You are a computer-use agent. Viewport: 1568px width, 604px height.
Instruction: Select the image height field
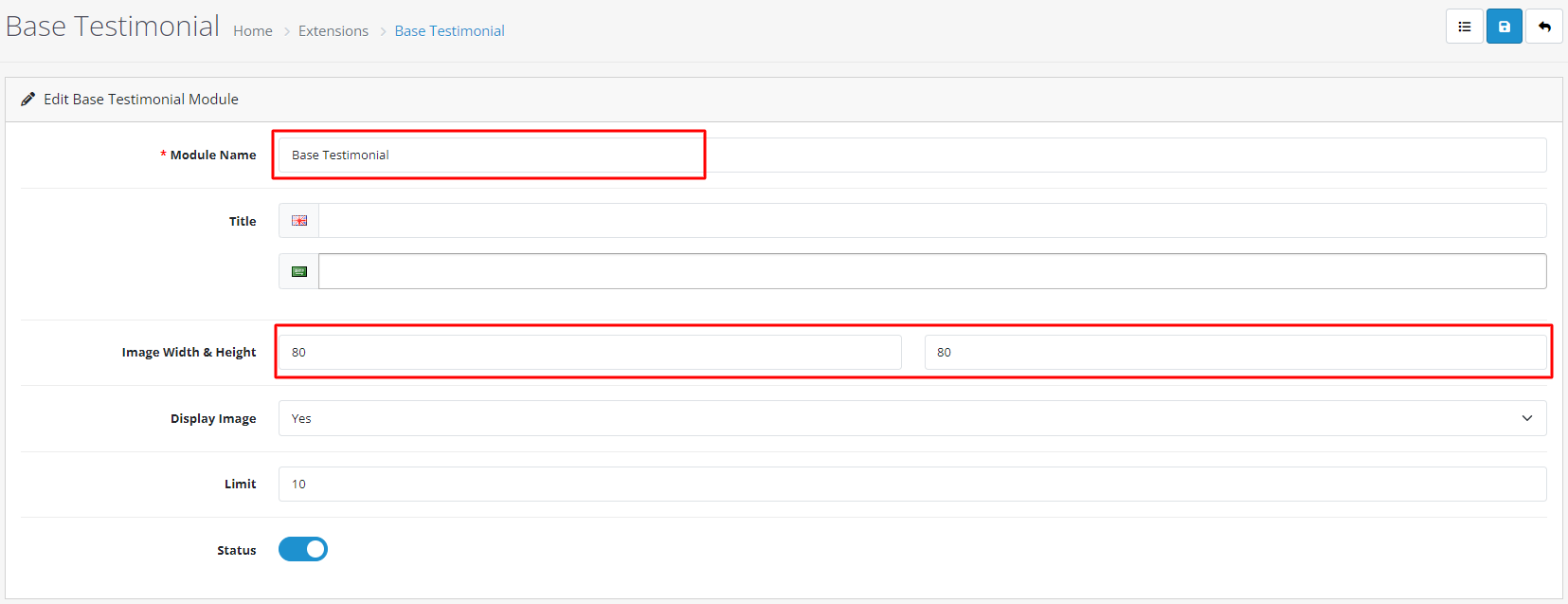pyautogui.click(x=1235, y=352)
